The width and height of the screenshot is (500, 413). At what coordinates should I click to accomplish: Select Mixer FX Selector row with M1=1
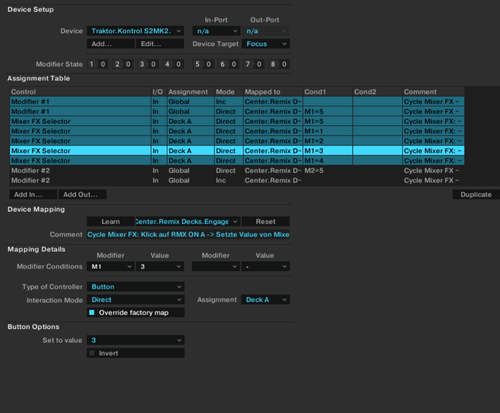tap(237, 131)
